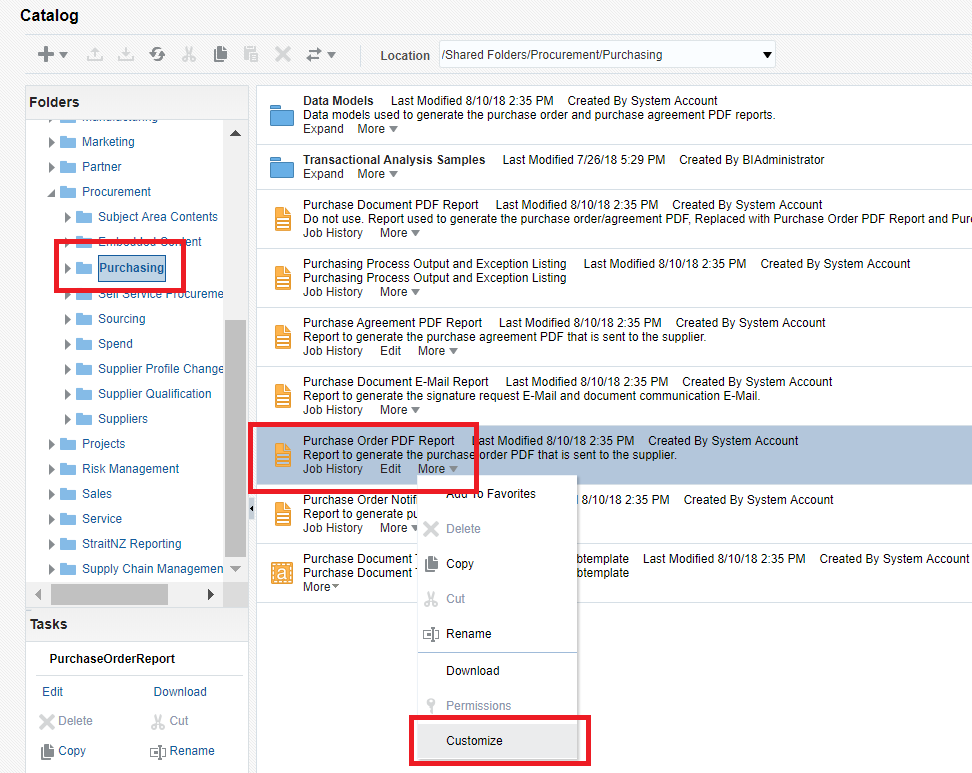
Task: Open the Location path dropdown
Action: tap(764, 54)
